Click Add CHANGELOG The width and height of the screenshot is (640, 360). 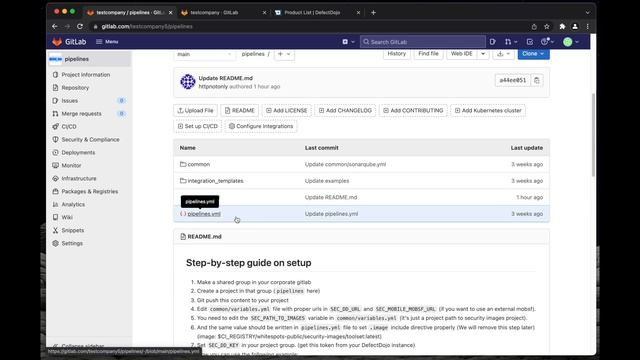tap(345, 110)
